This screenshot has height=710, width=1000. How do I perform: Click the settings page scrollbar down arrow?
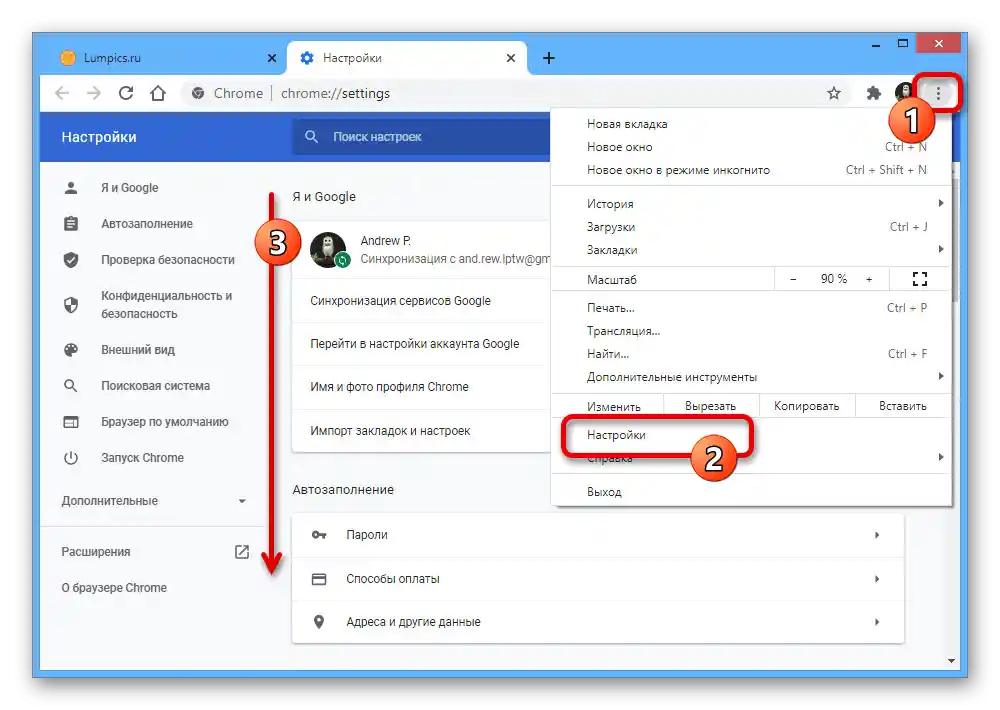(952, 661)
